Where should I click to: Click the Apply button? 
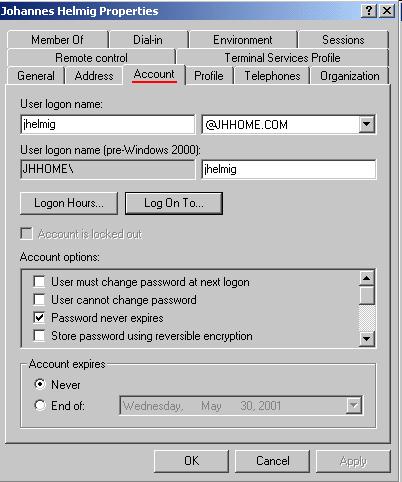coord(353,461)
